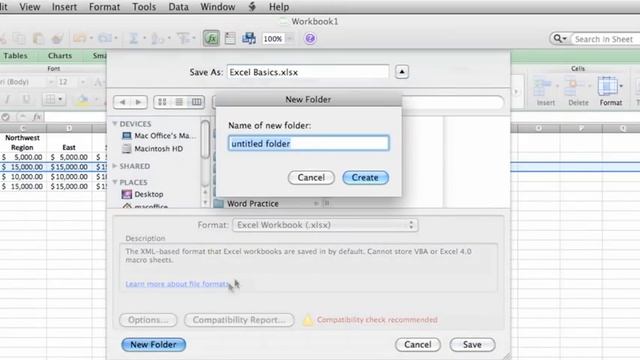Toggle italic formatting
This screenshot has height=360, width=640.
(7, 99)
